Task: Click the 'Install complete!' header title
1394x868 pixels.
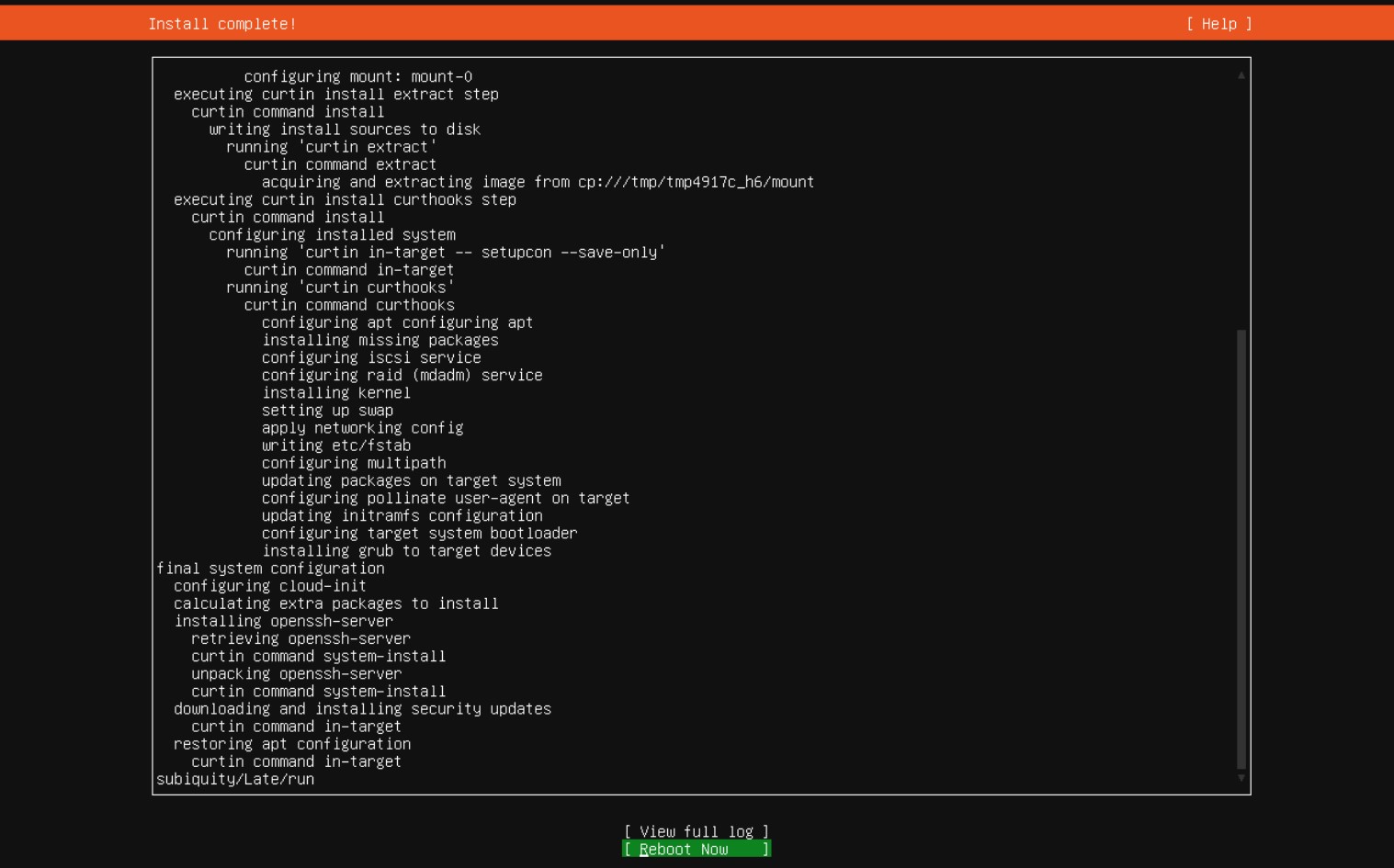Action: point(222,24)
